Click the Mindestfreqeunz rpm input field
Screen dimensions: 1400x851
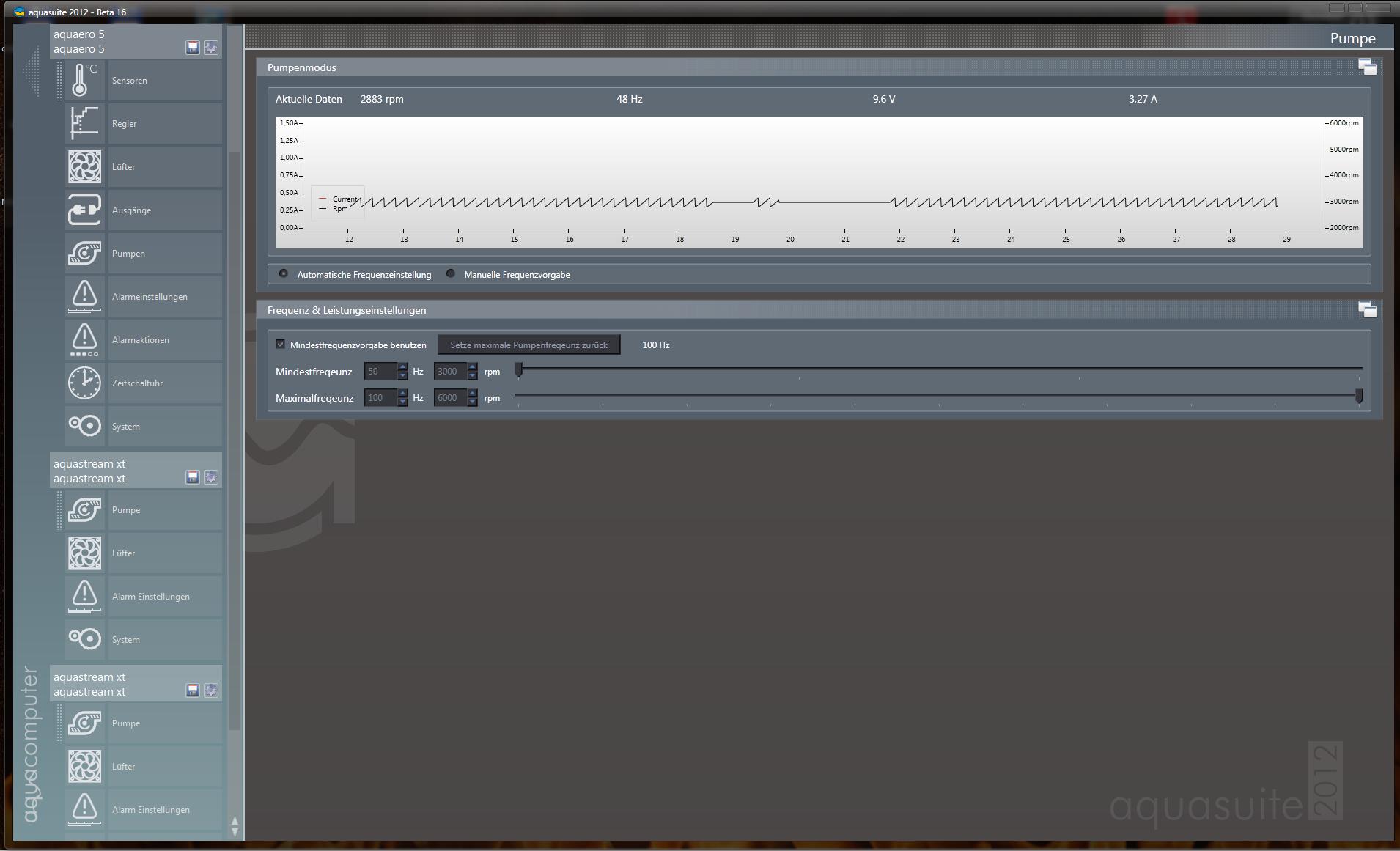450,372
